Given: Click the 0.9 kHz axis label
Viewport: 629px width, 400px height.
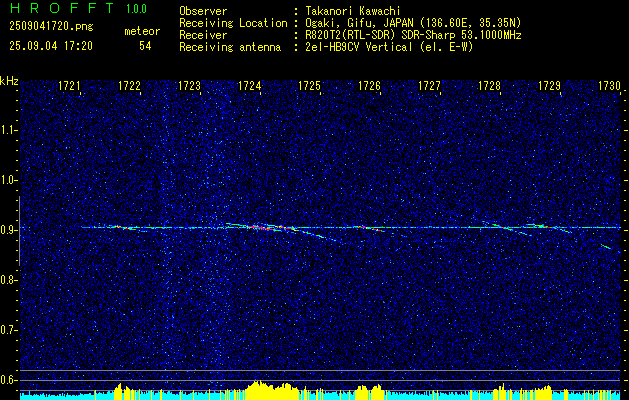Looking at the screenshot, I should coord(8,230).
